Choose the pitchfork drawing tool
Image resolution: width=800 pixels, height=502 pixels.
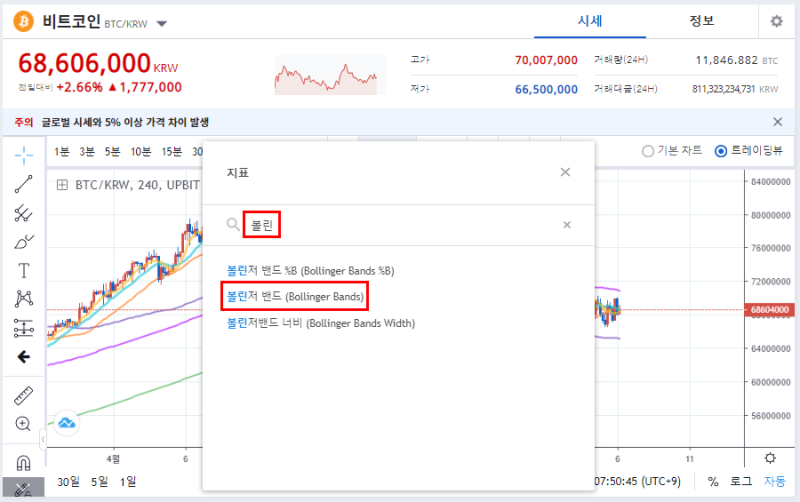23,213
